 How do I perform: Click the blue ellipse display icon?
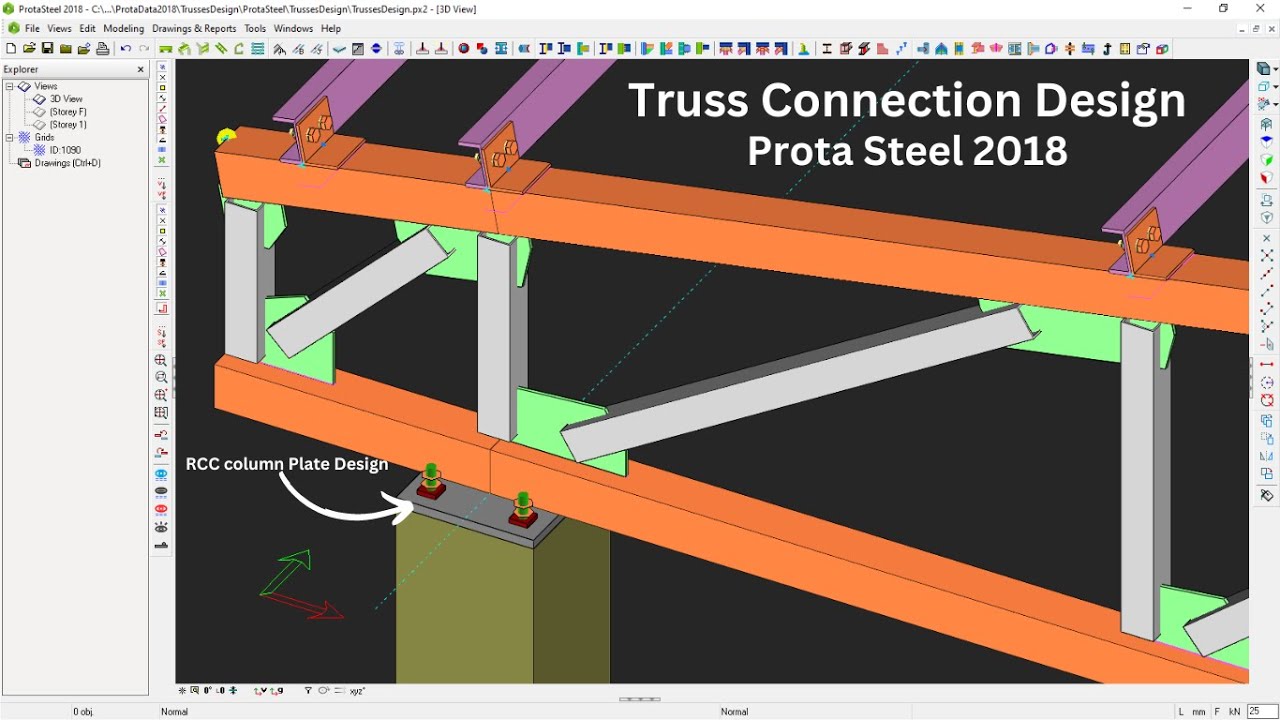tap(161, 475)
